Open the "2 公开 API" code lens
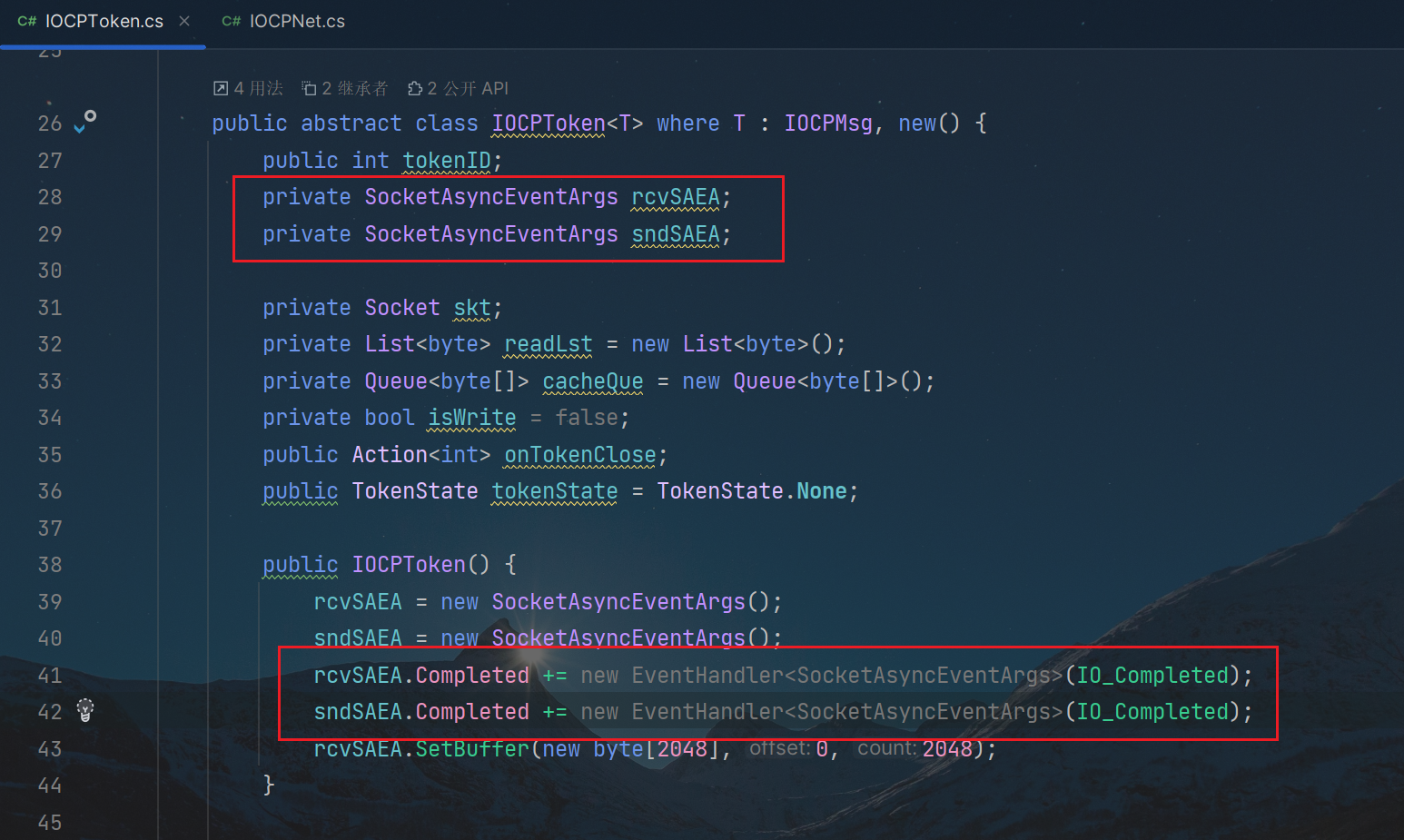 (468, 88)
